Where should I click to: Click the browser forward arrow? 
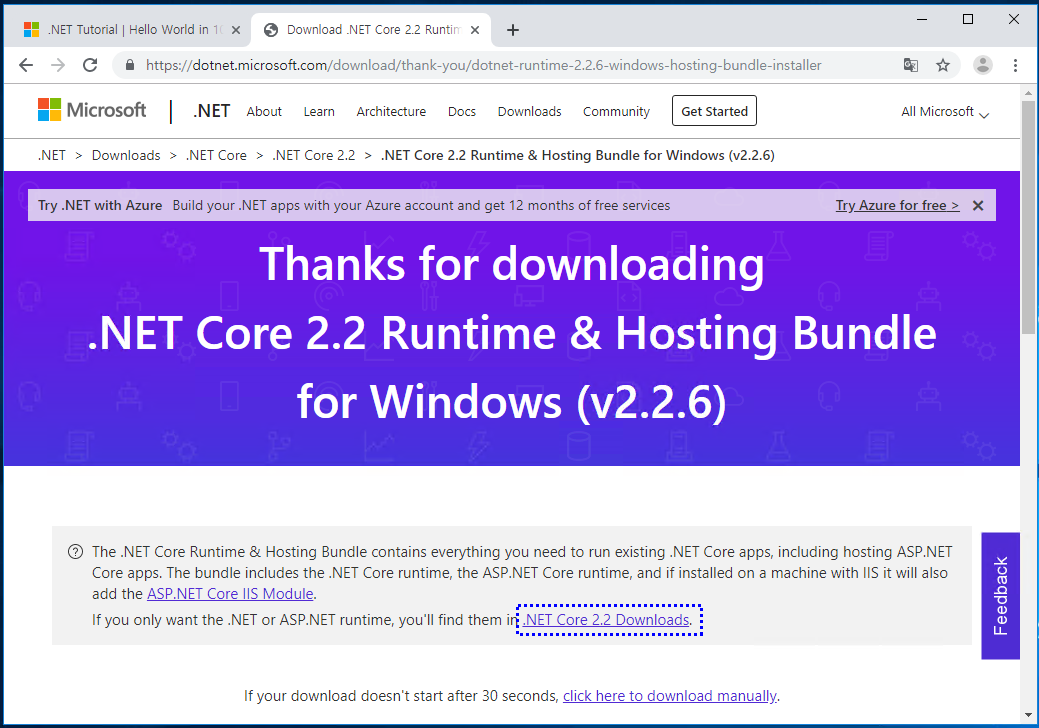(x=58, y=65)
